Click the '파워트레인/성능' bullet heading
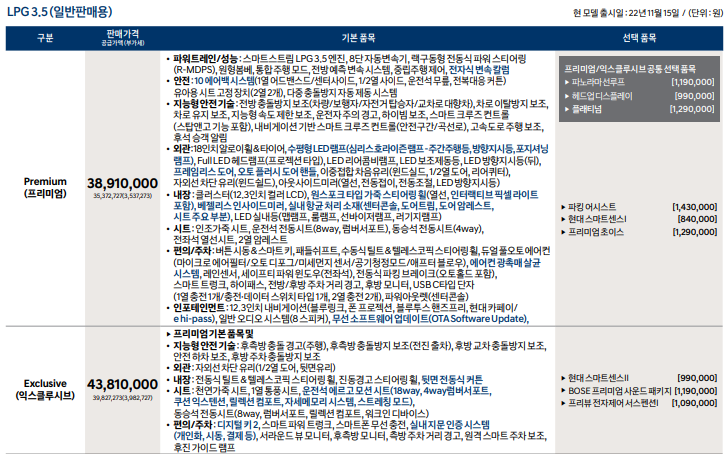 pos(205,59)
